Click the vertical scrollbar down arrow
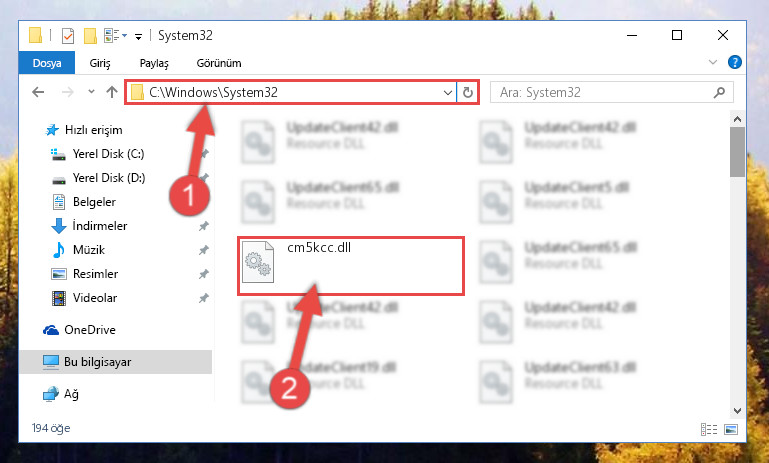Screen dimensions: 769x463 (737, 411)
